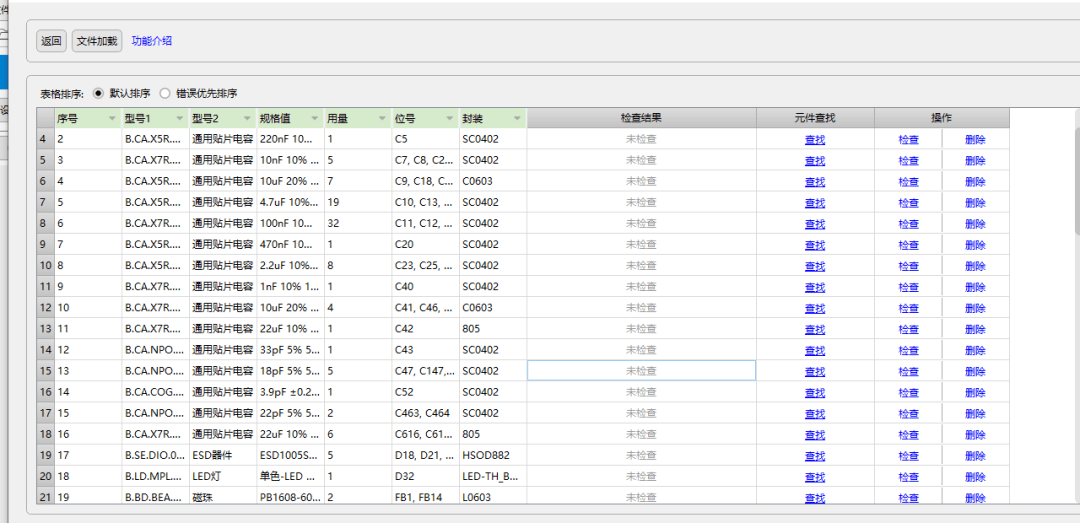Select row header number 12

(x=45, y=308)
